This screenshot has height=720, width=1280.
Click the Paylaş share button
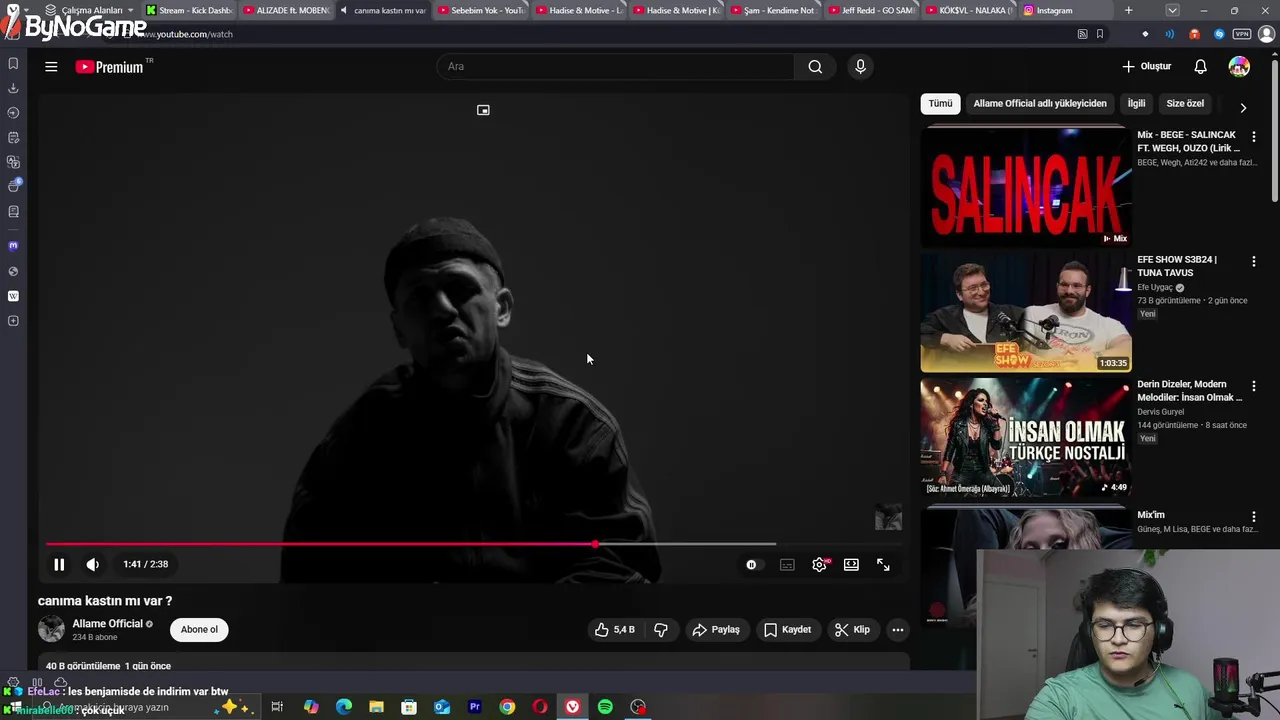[x=716, y=629]
